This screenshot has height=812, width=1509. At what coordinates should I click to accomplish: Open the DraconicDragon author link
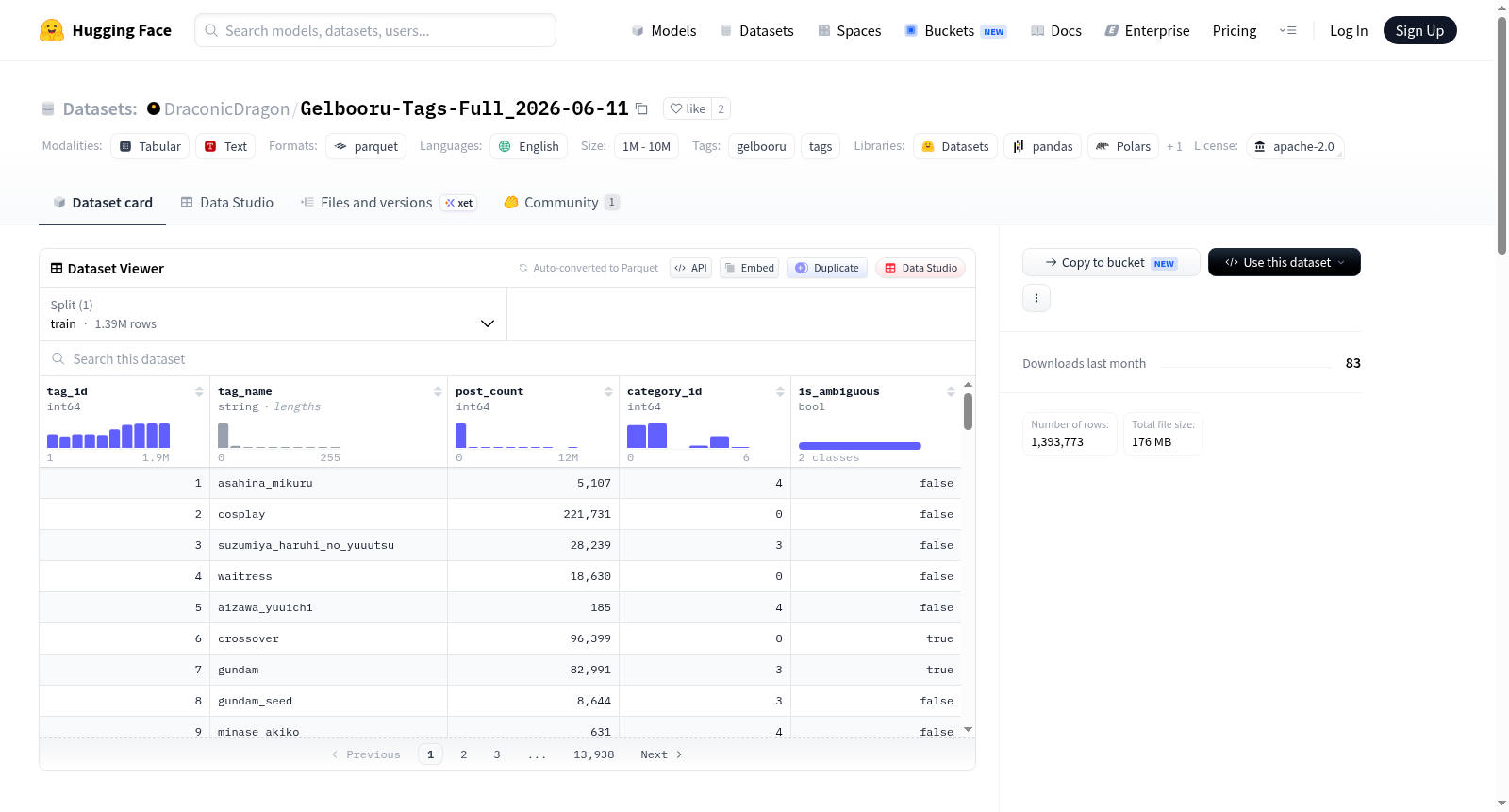coord(226,108)
